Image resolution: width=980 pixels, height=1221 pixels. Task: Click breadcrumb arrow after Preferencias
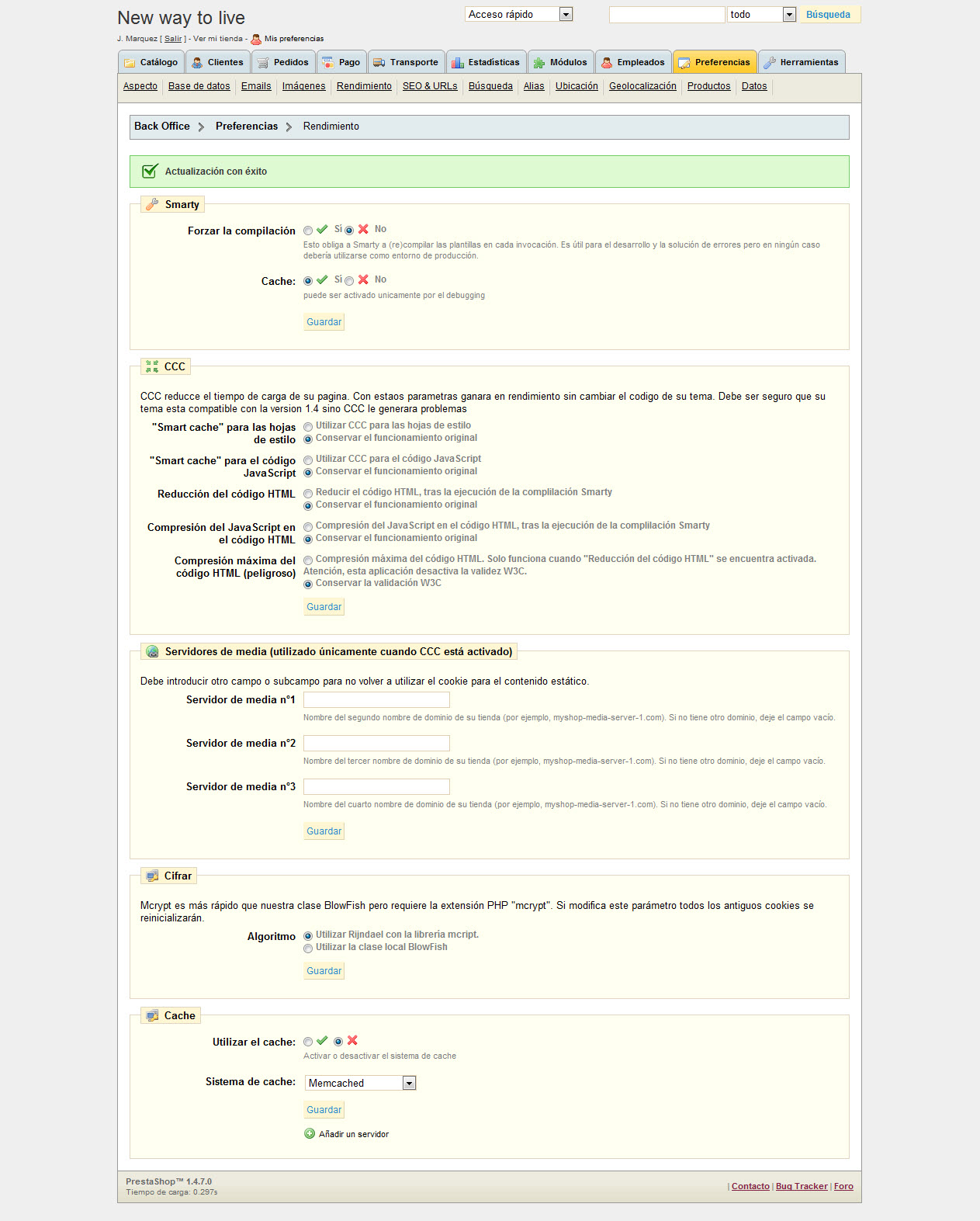click(x=289, y=127)
